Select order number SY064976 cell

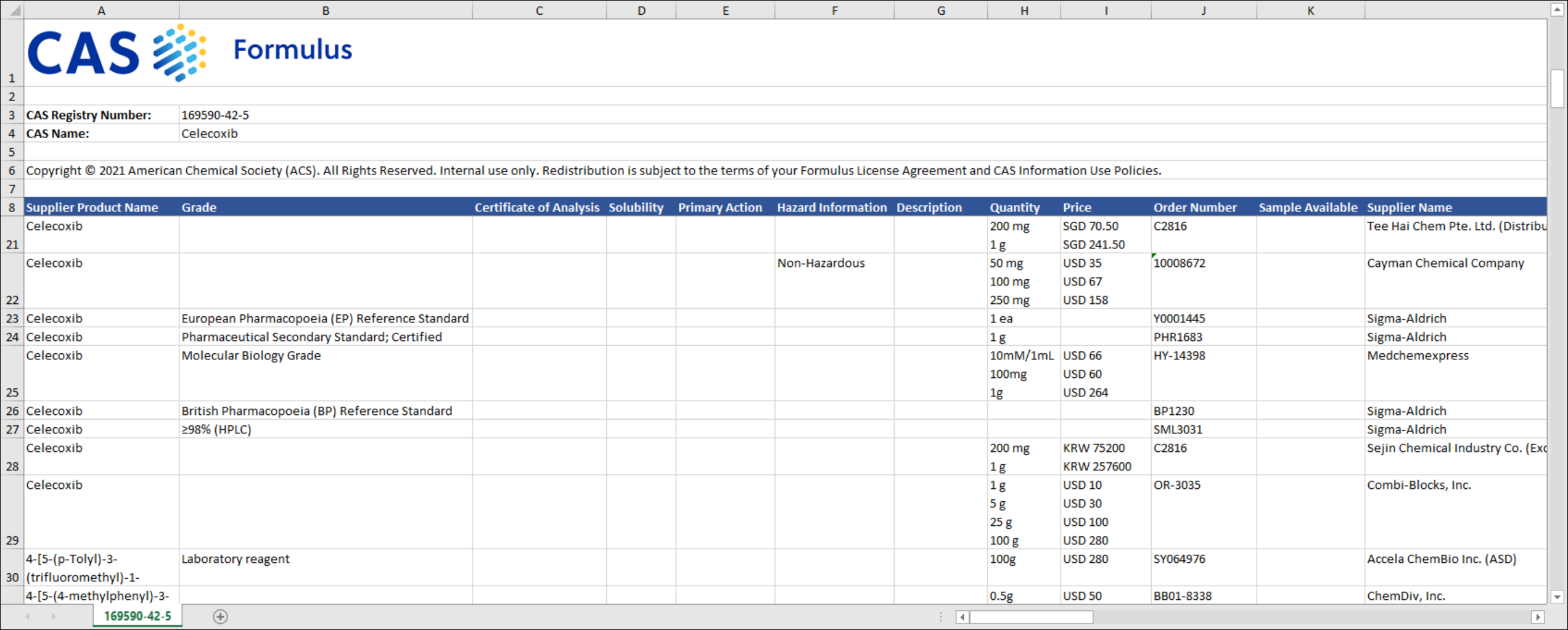pos(1204,568)
